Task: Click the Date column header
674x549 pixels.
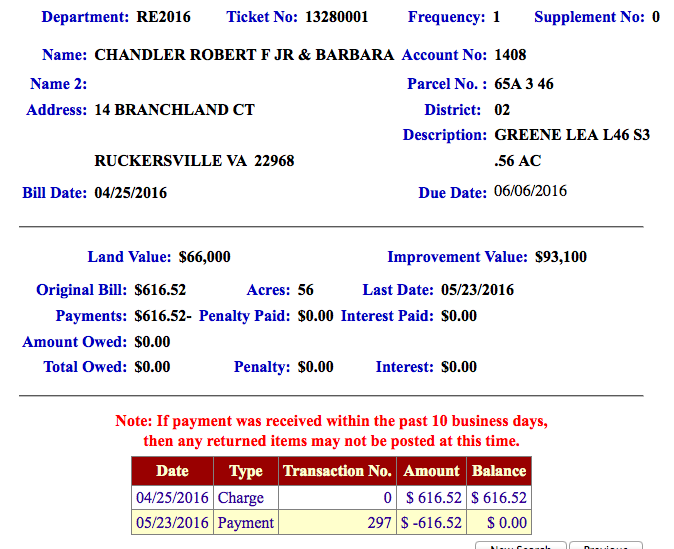Action: (172, 471)
